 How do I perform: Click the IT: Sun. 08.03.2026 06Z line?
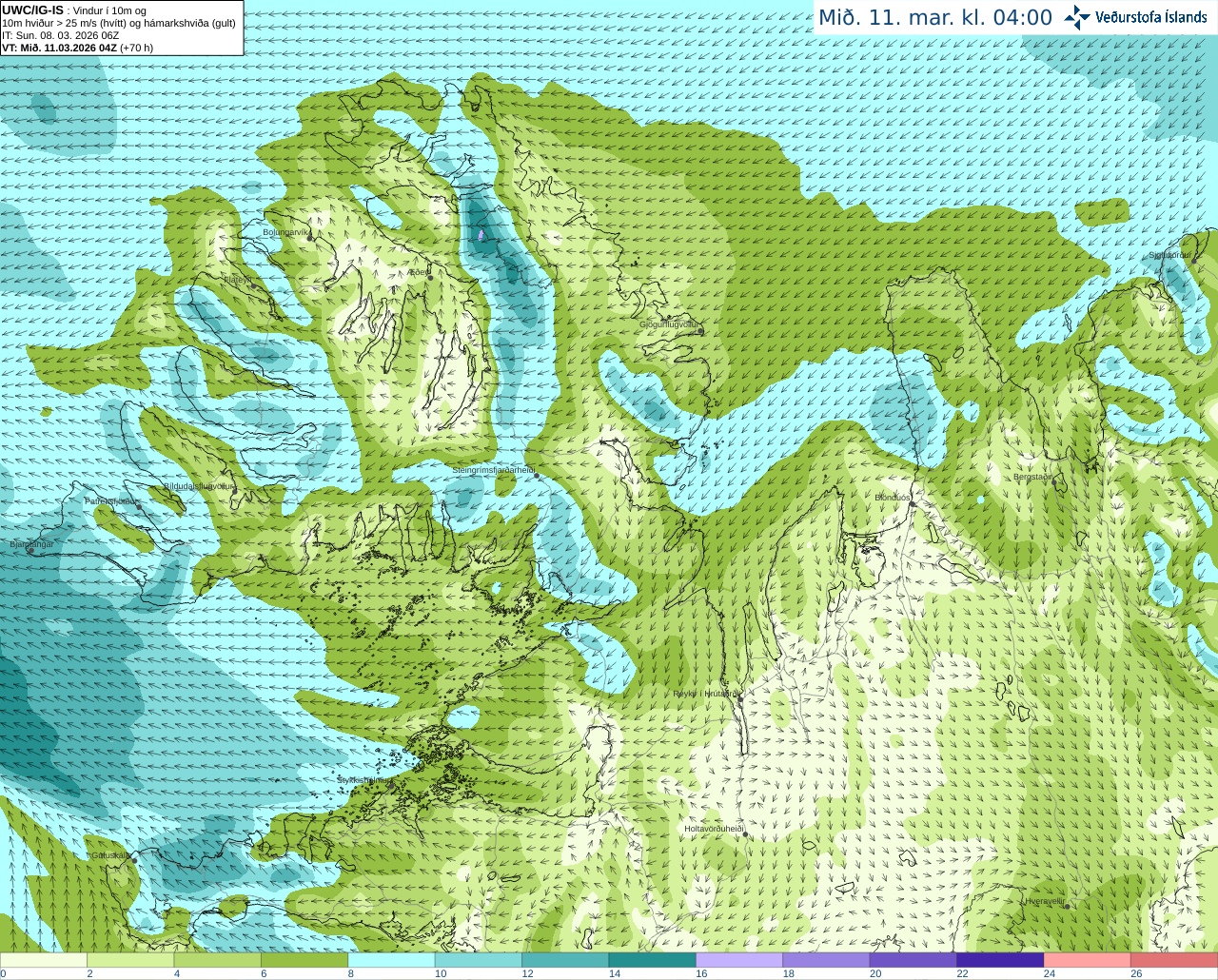click(x=61, y=35)
